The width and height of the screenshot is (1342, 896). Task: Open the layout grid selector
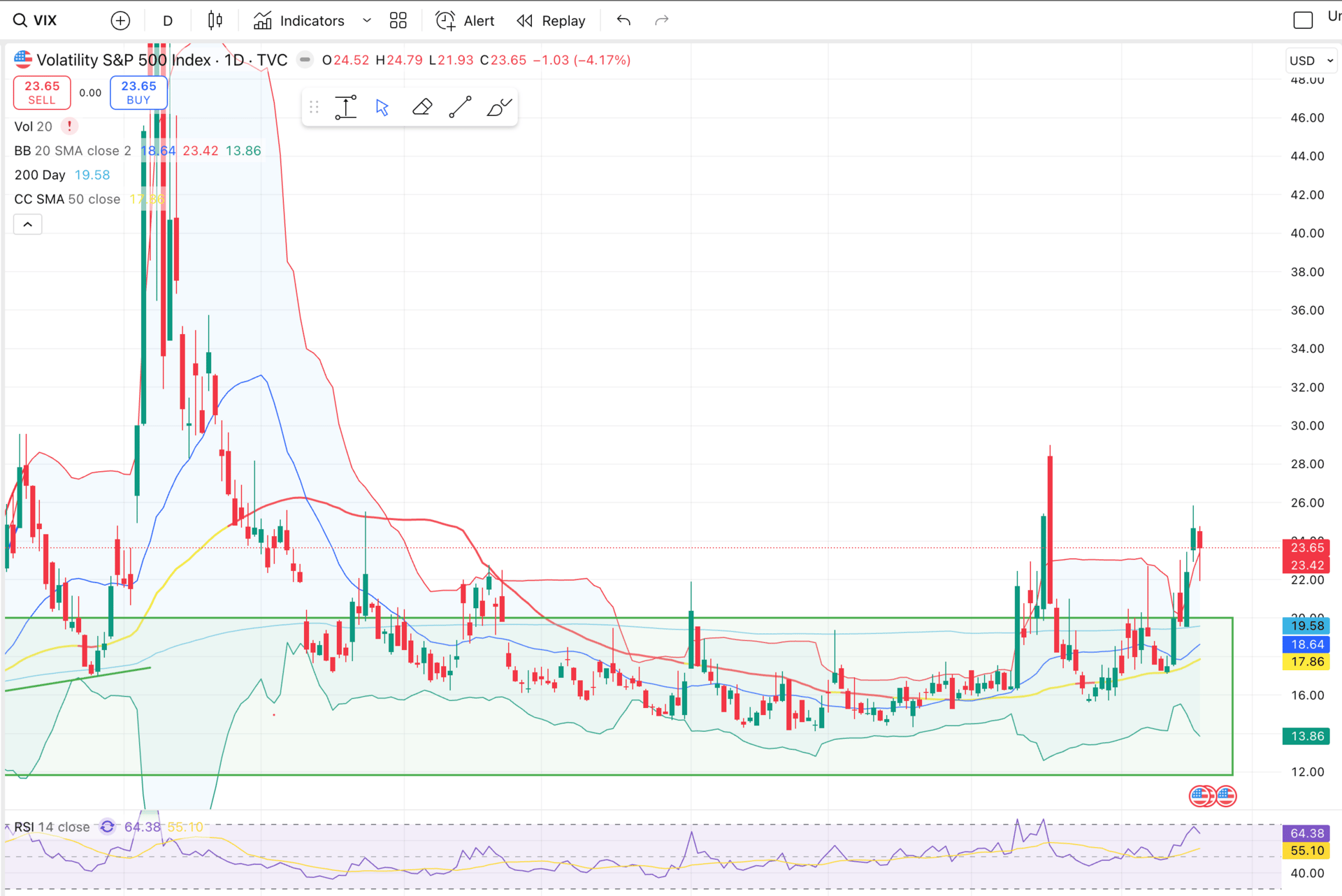click(398, 21)
